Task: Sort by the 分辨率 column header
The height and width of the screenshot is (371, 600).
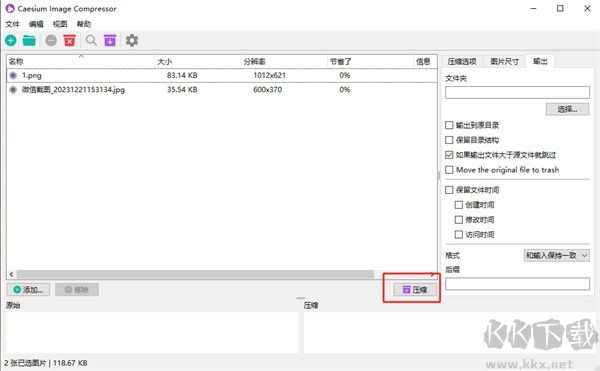Action: [x=284, y=62]
